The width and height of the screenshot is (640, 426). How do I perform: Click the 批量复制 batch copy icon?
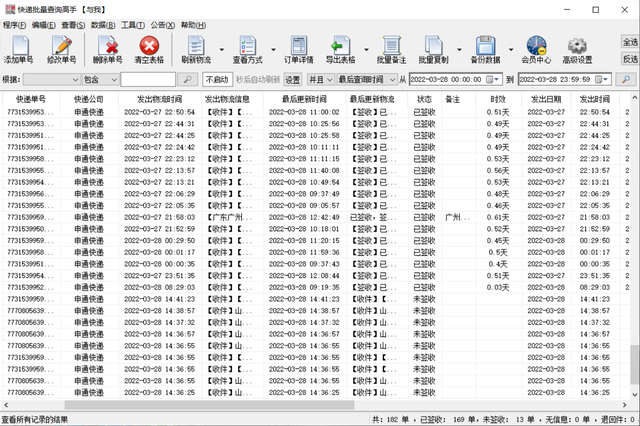[433, 49]
